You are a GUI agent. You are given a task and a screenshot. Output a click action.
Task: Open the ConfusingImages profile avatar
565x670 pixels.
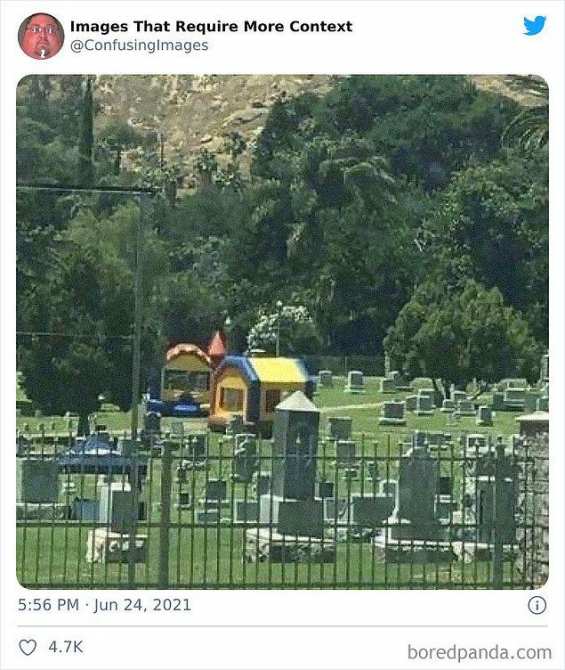tap(41, 36)
